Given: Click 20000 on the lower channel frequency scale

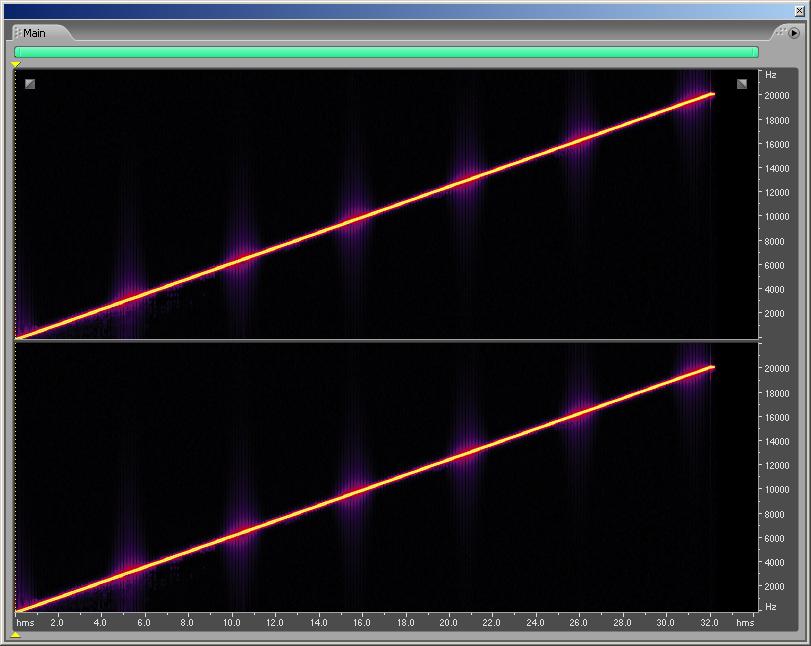Looking at the screenshot, I should point(777,369).
